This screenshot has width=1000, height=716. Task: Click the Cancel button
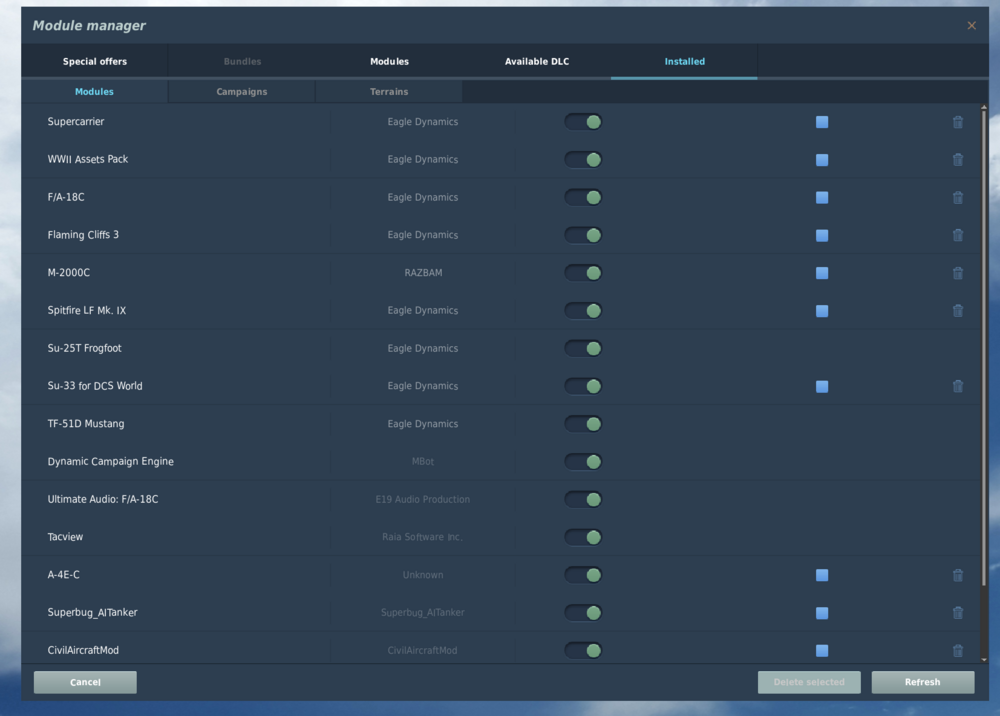(85, 682)
